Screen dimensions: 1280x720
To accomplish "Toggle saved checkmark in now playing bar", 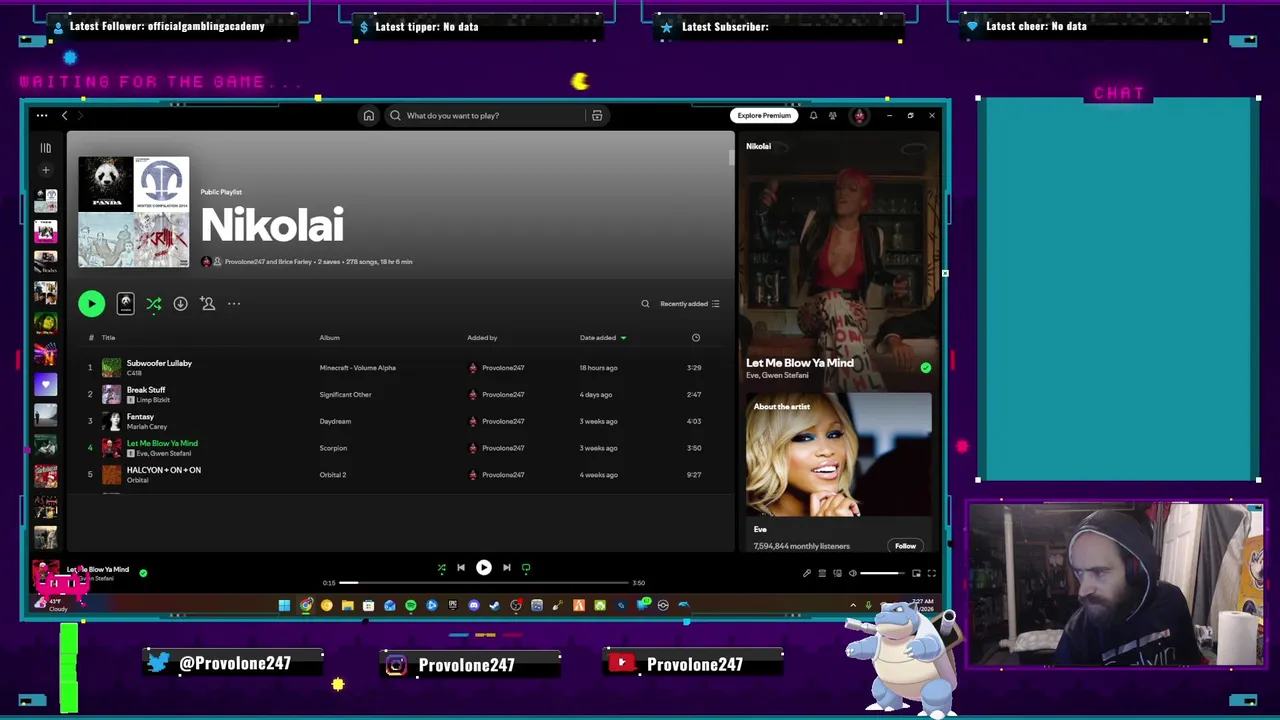I will coord(143,573).
